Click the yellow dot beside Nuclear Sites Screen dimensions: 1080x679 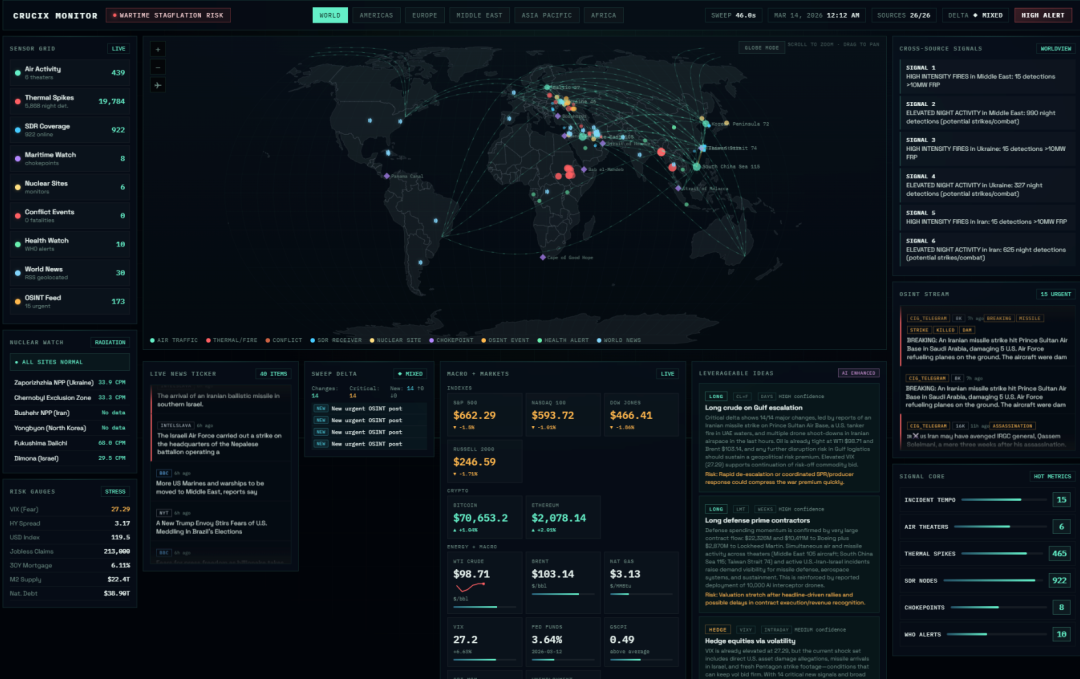pos(17,187)
